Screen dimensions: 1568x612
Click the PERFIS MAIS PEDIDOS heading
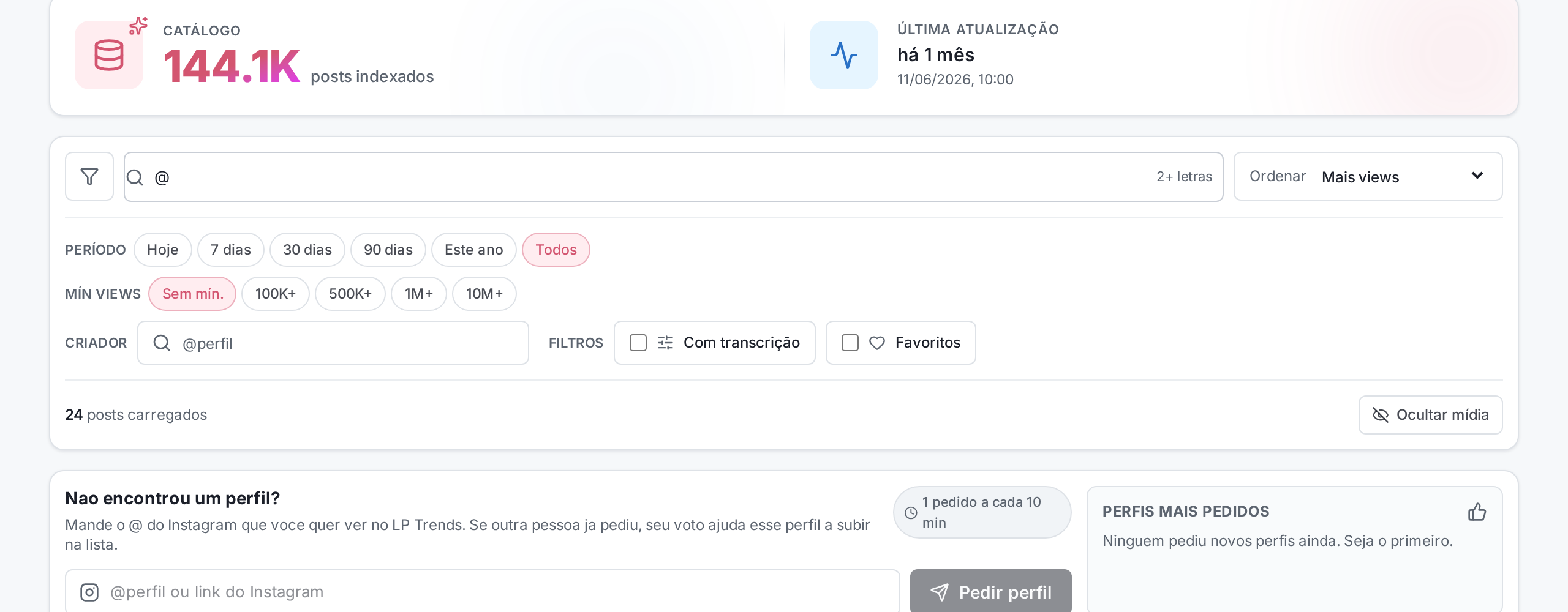[1186, 512]
